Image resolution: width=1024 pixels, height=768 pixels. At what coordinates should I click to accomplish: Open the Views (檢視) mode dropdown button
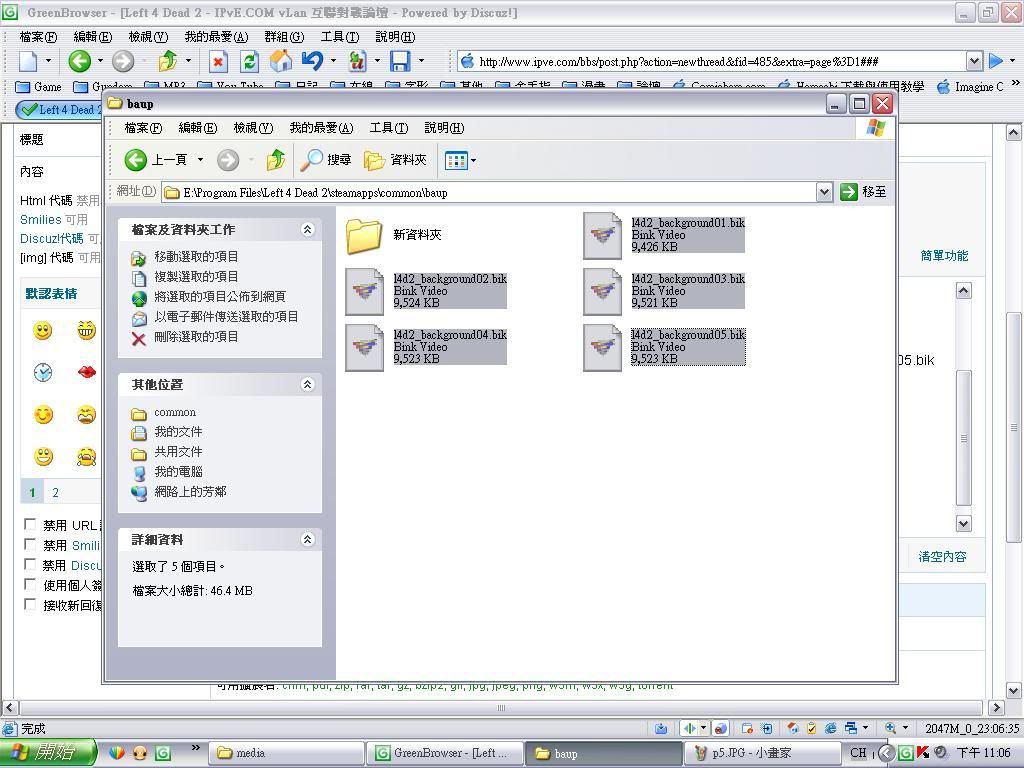click(460, 160)
